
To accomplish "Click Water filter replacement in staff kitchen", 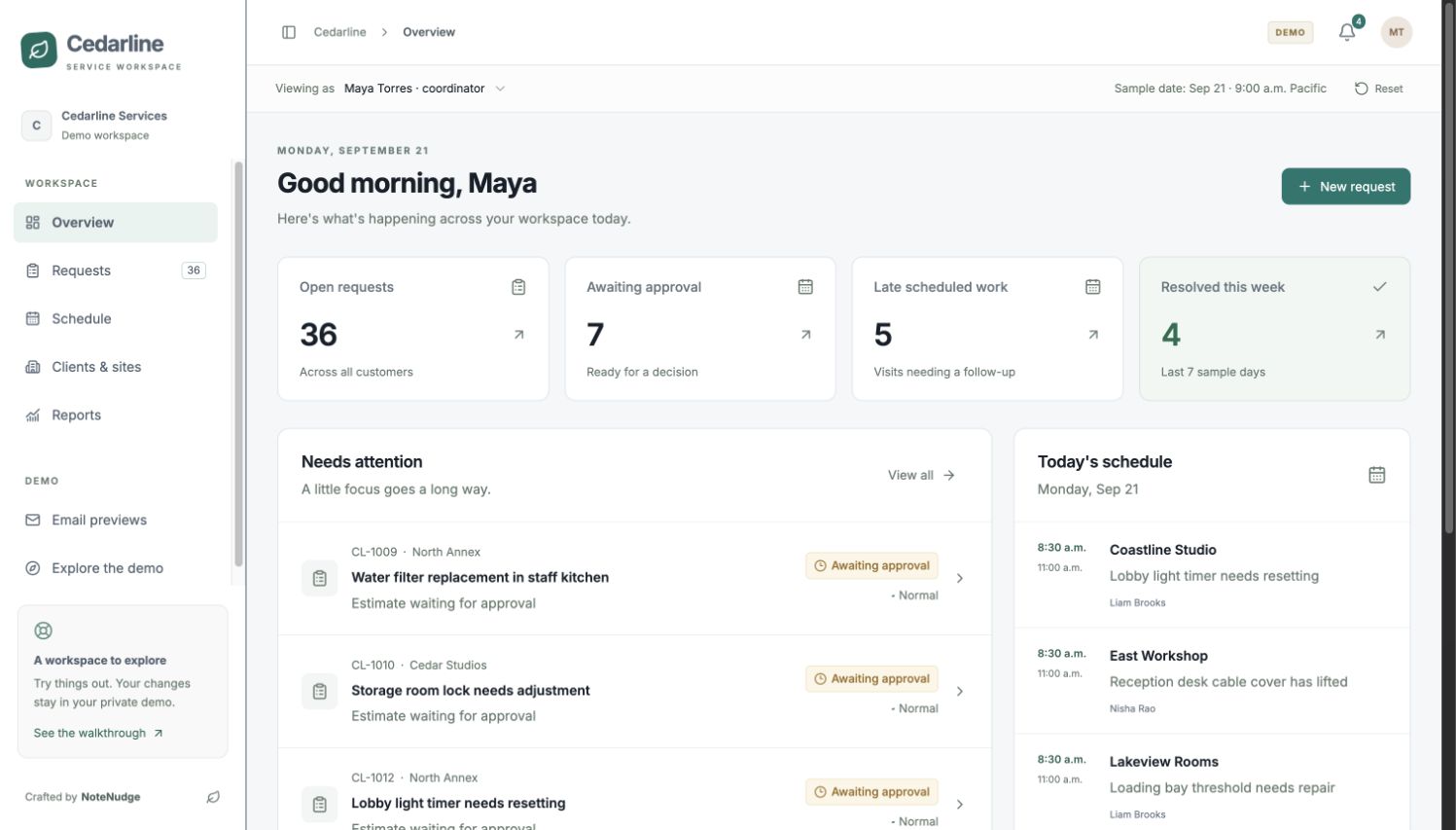I will click(x=480, y=577).
